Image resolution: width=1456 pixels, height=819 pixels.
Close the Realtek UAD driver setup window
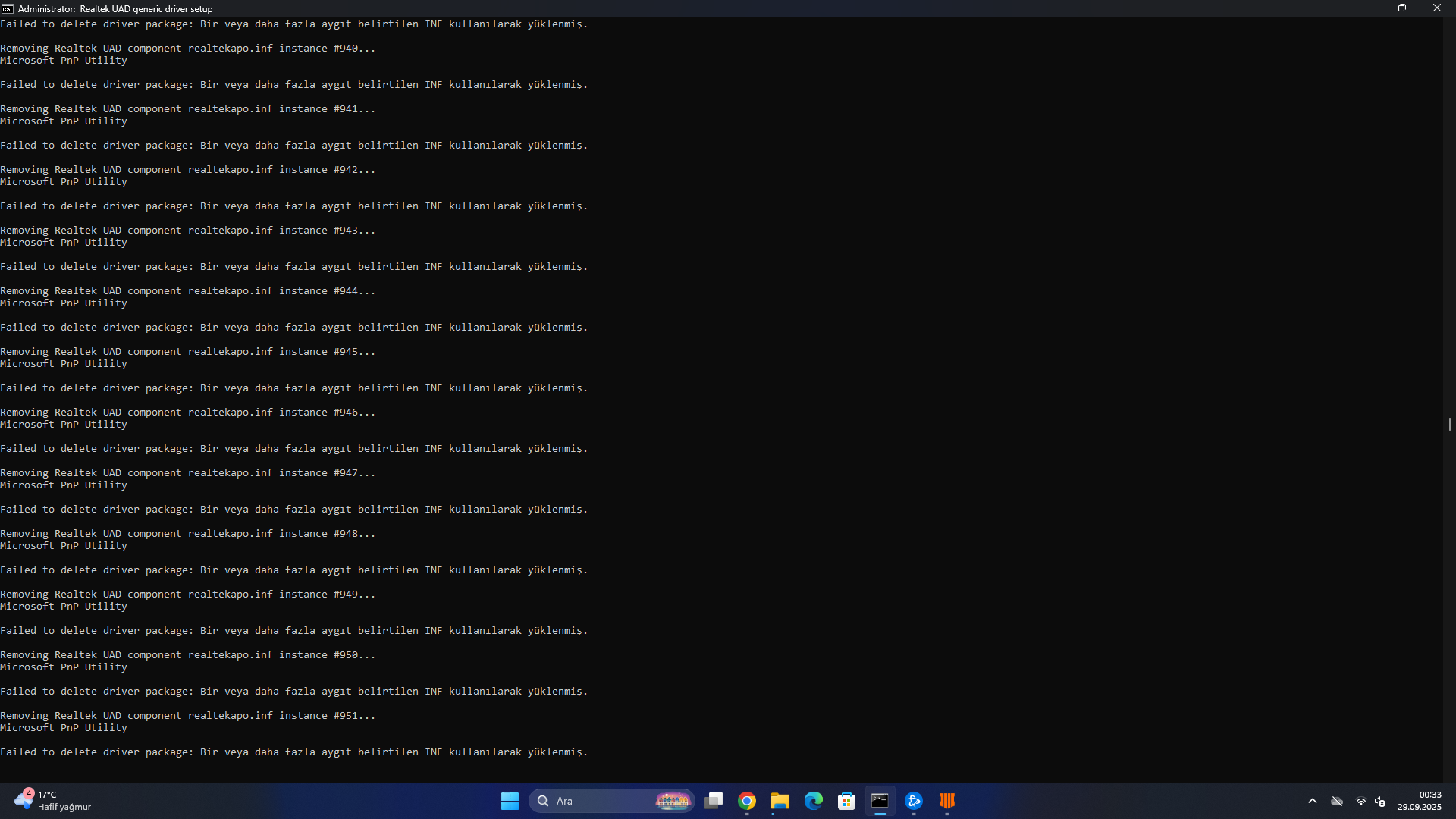coord(1437,8)
